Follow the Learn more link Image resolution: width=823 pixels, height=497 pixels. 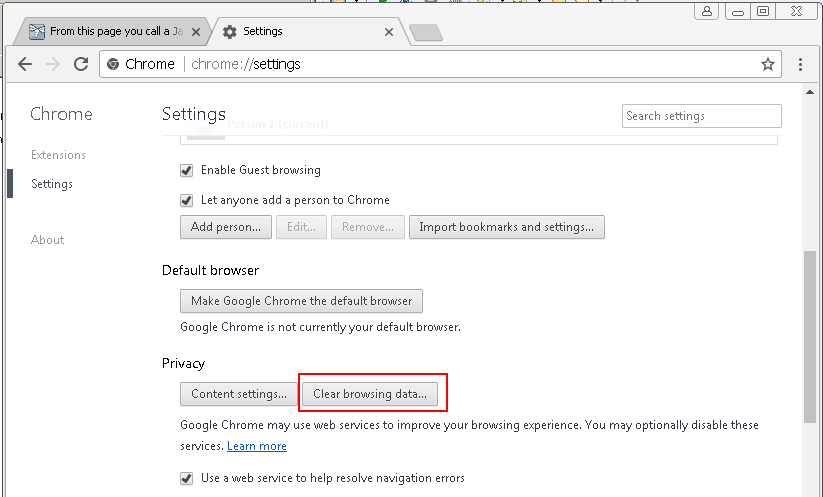click(x=257, y=446)
